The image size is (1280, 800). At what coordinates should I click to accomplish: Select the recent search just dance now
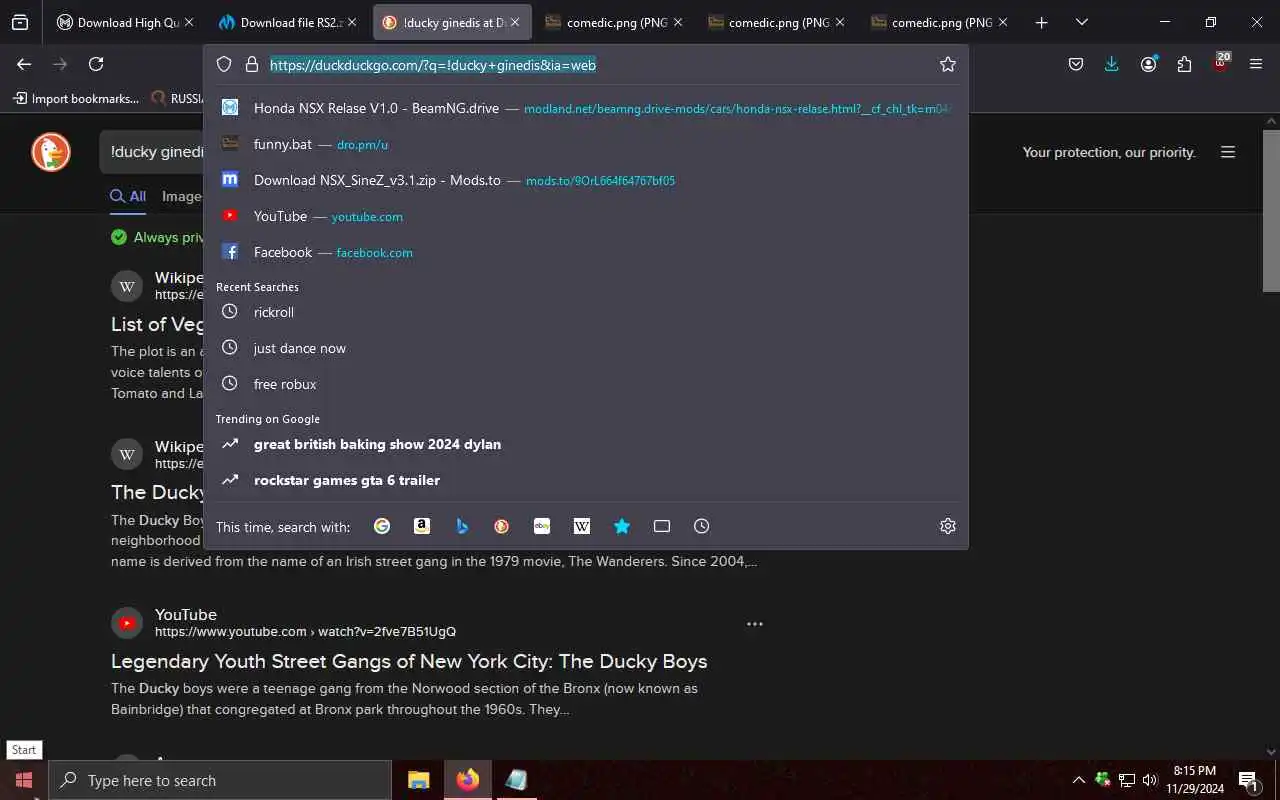point(585,348)
